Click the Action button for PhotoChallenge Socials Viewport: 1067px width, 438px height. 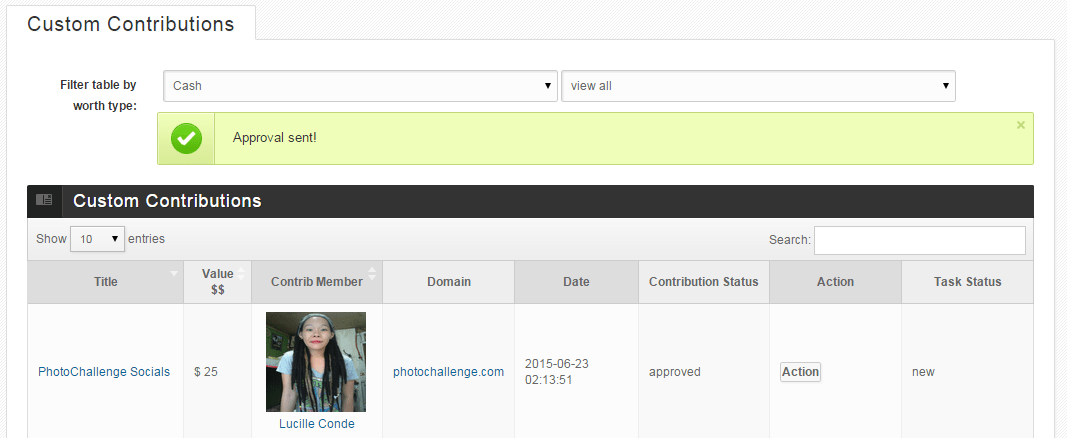point(800,372)
